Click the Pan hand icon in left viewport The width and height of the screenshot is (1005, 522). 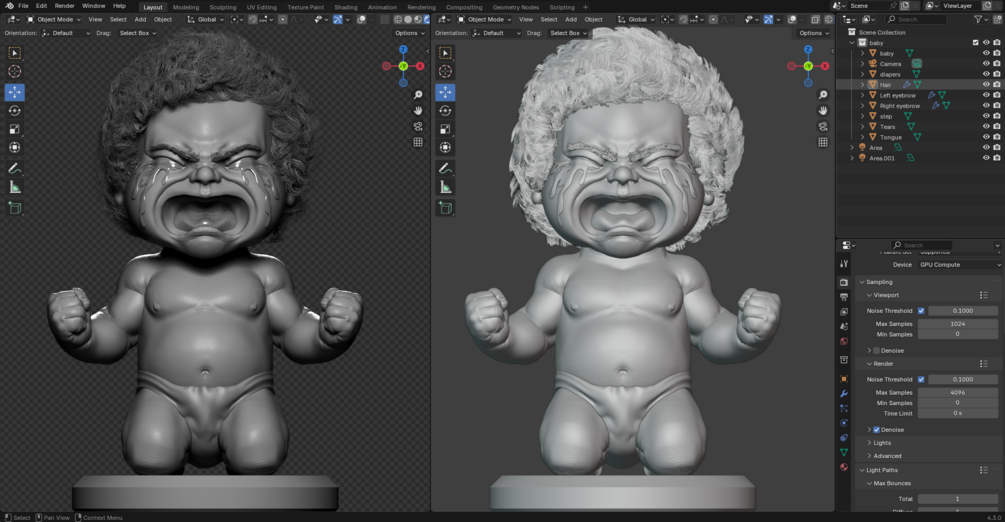[418, 110]
